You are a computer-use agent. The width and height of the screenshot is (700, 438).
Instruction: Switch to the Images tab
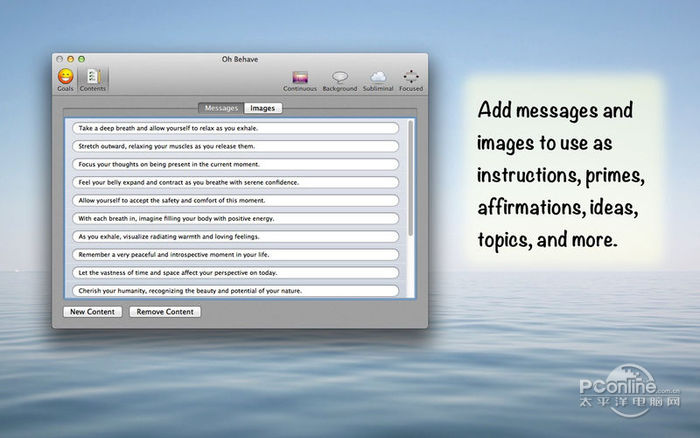pos(262,108)
